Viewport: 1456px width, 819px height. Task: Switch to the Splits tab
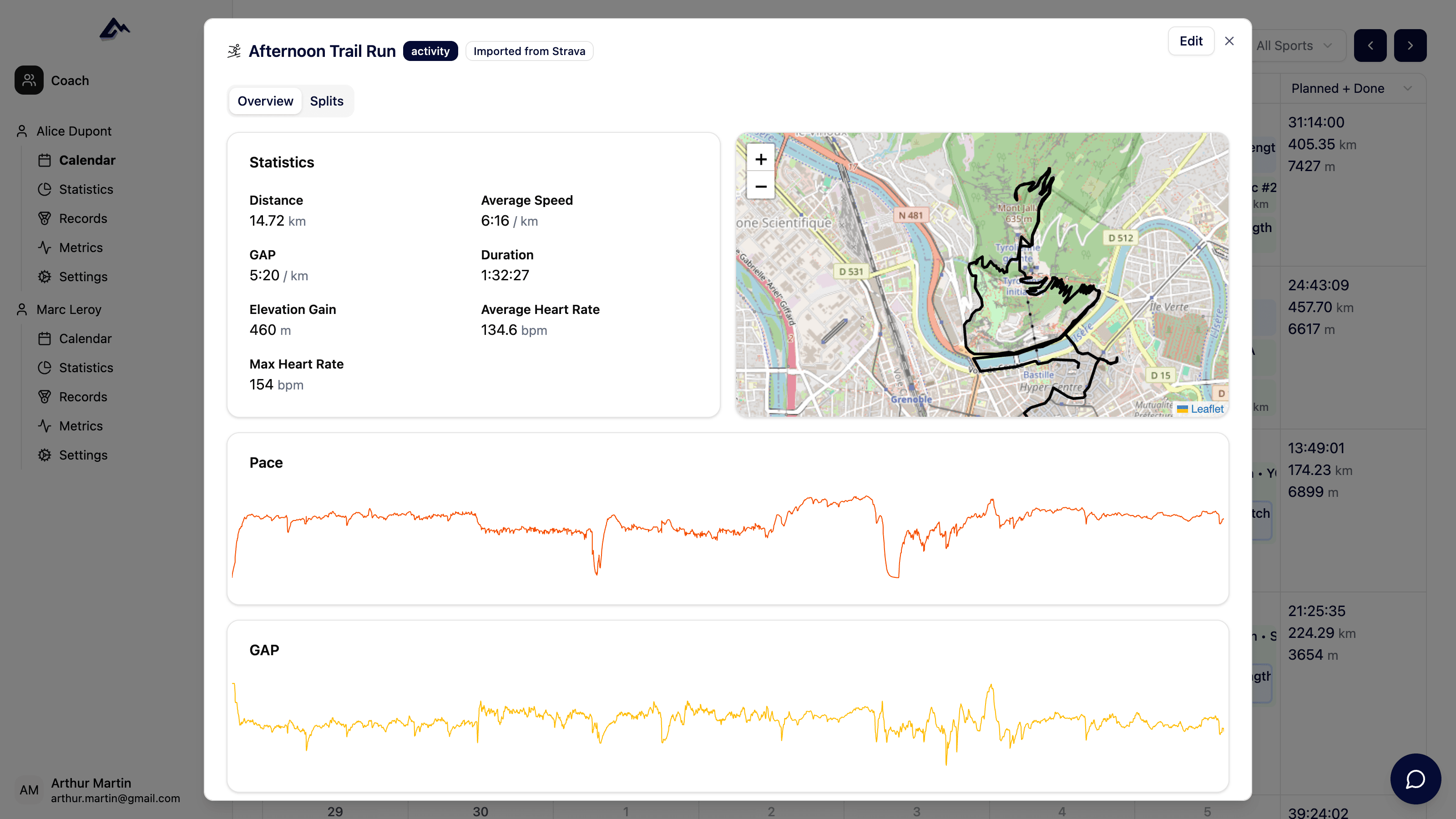[x=326, y=101]
